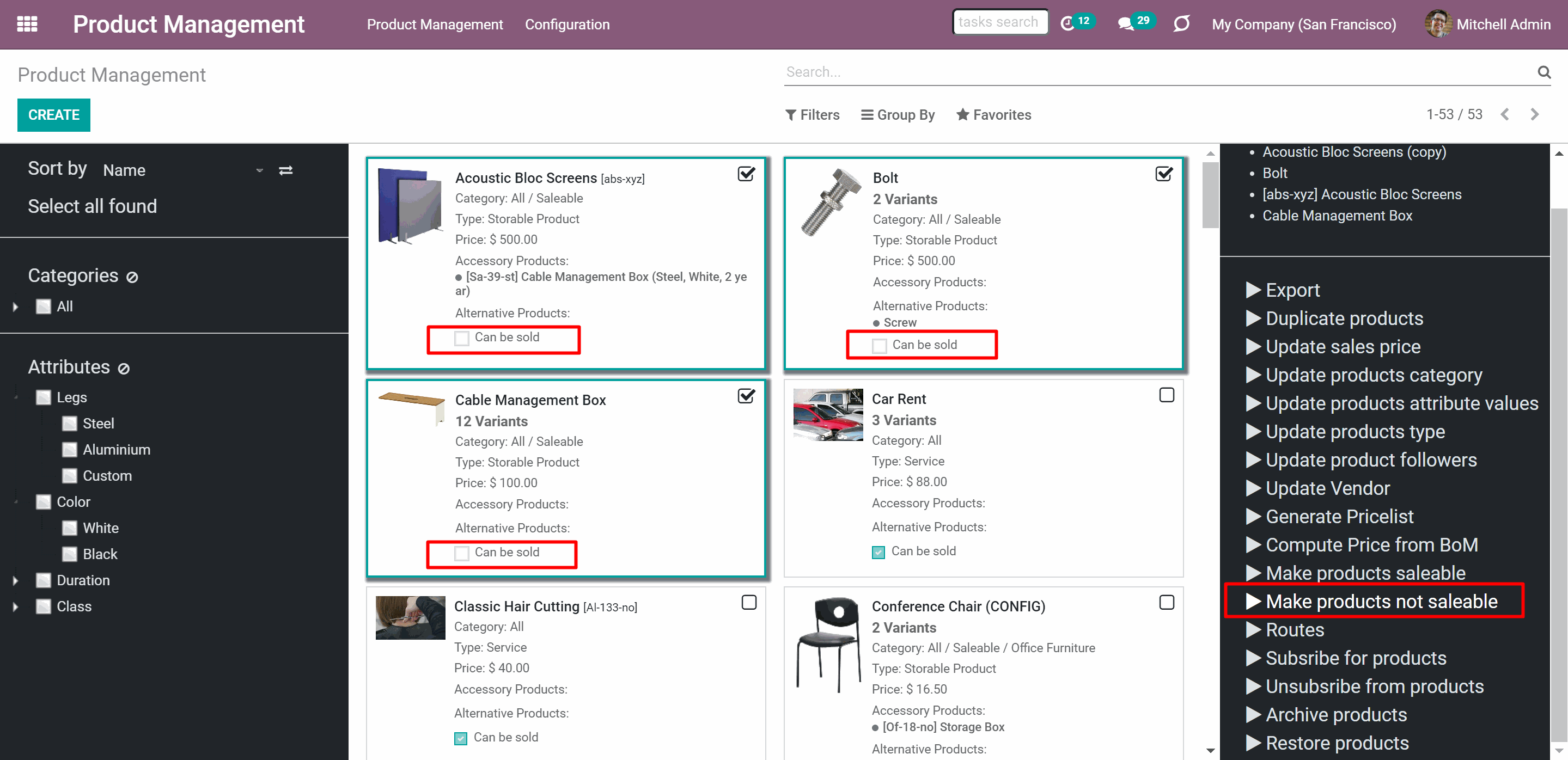This screenshot has height=760, width=1568.
Task: Deselect the Bolt card checkbox
Action: click(x=1164, y=174)
